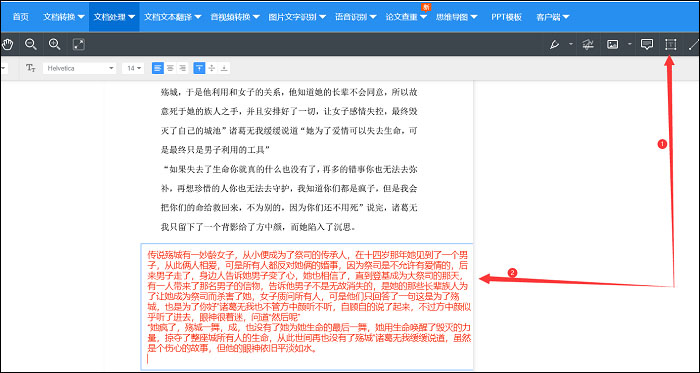Select the hand pan tool
The image size is (700, 373).
(x=8, y=44)
